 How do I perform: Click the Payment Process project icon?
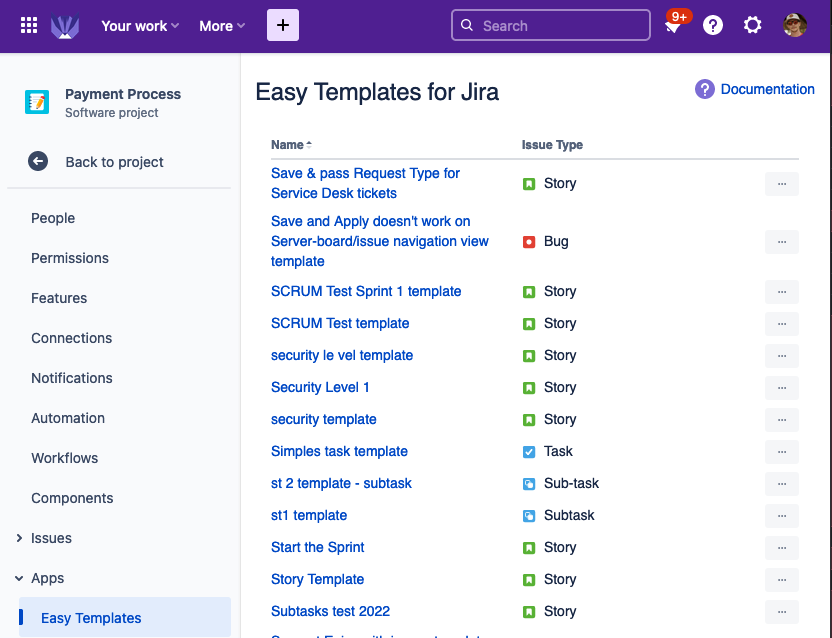(37, 102)
